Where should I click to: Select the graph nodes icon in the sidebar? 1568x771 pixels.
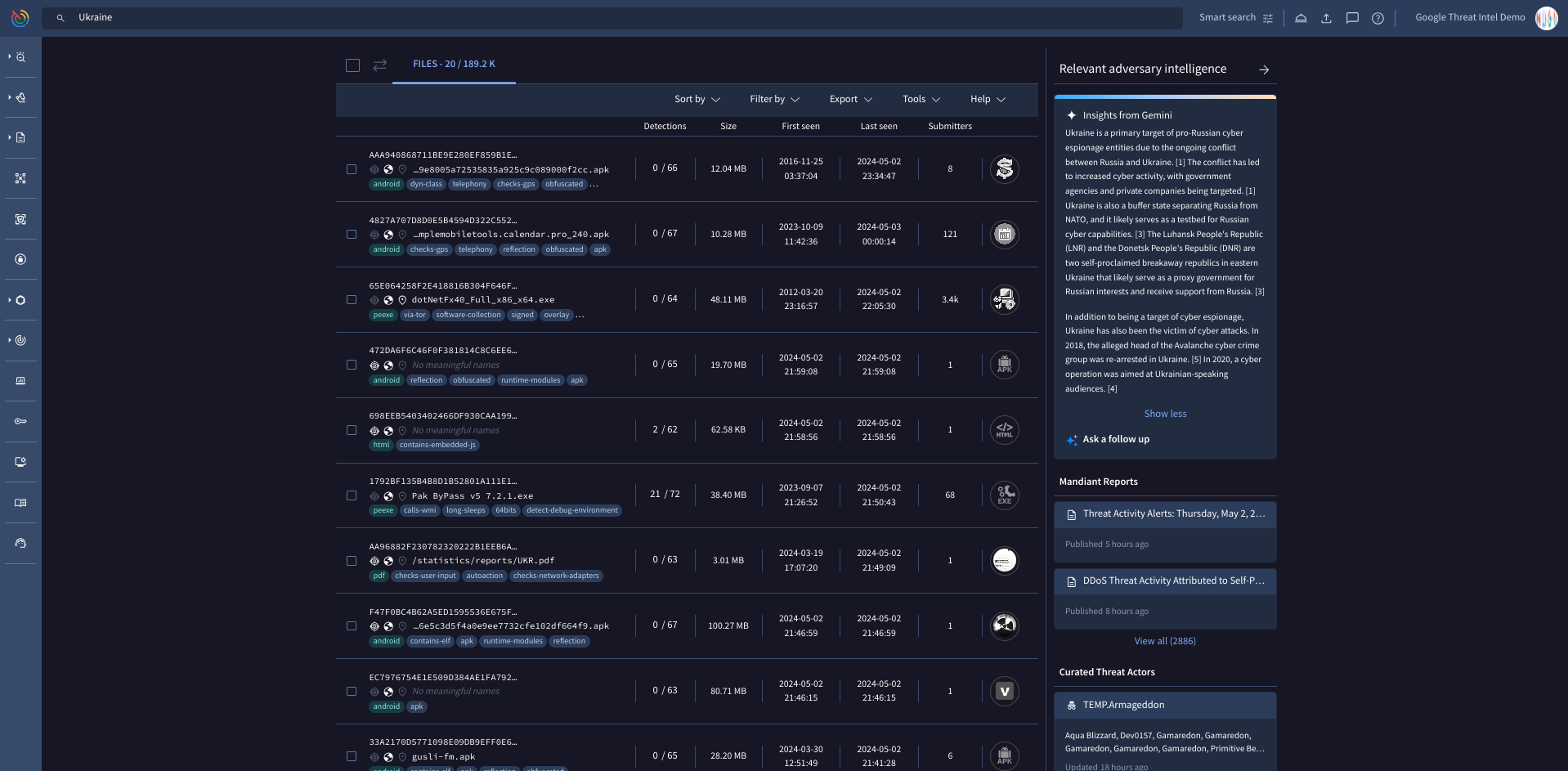(20, 177)
